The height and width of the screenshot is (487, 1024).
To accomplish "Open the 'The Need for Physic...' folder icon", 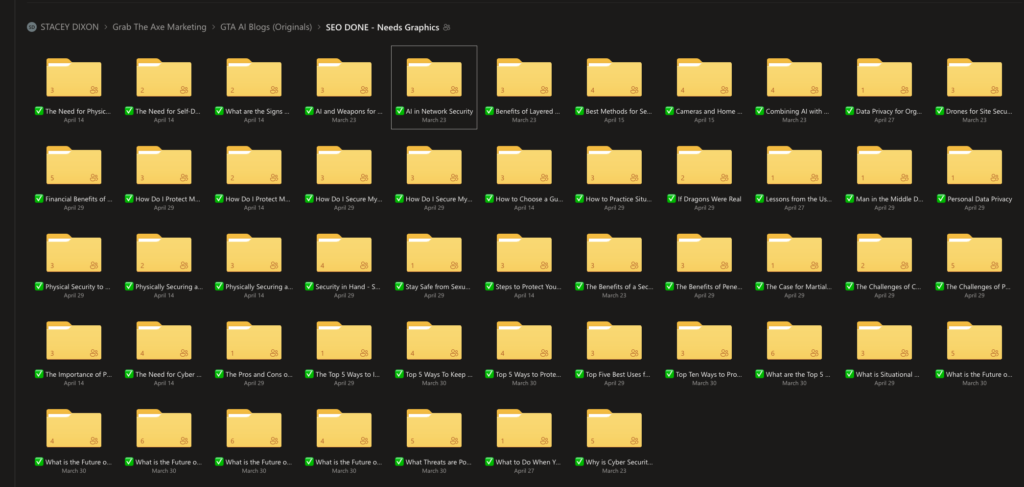I will pos(74,78).
